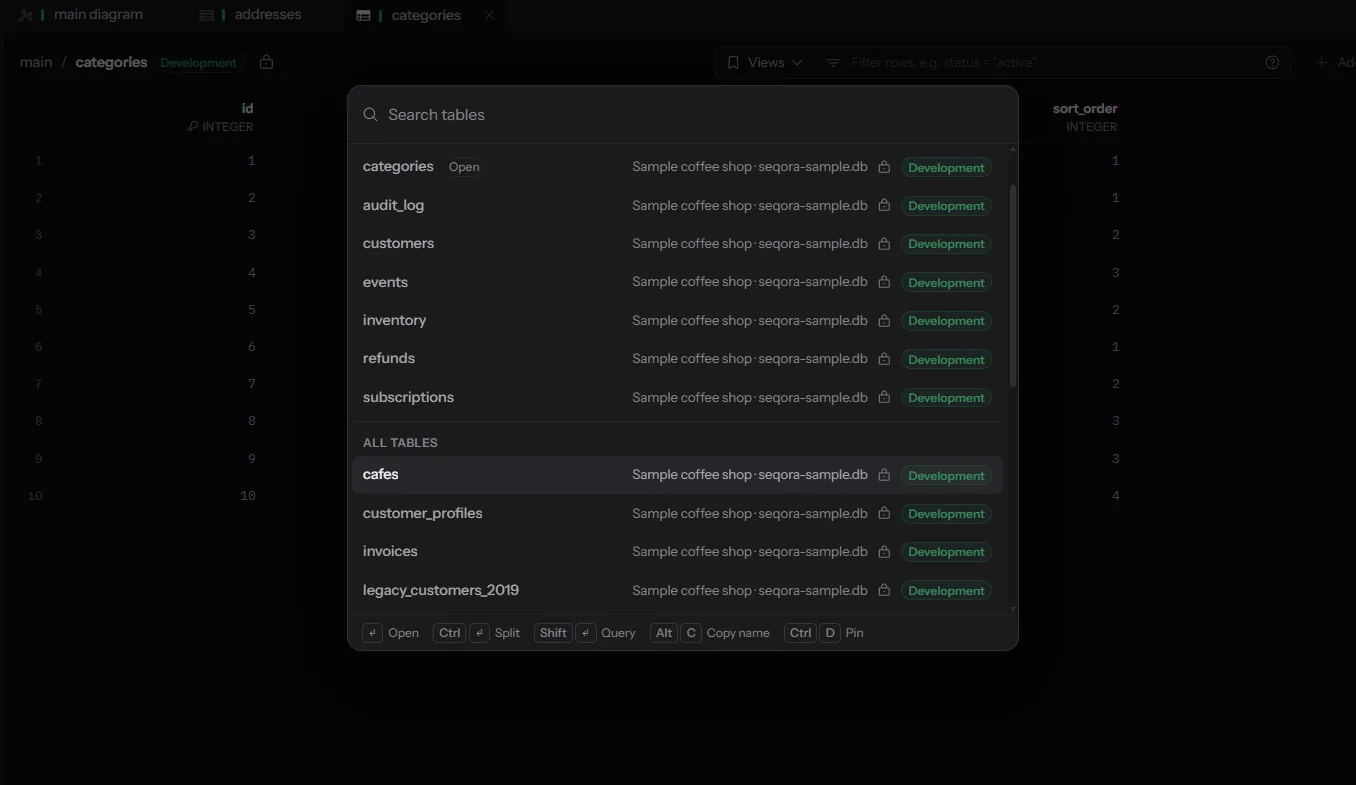Click the Development badge on cafes row
The width and height of the screenshot is (1356, 785).
(x=946, y=476)
